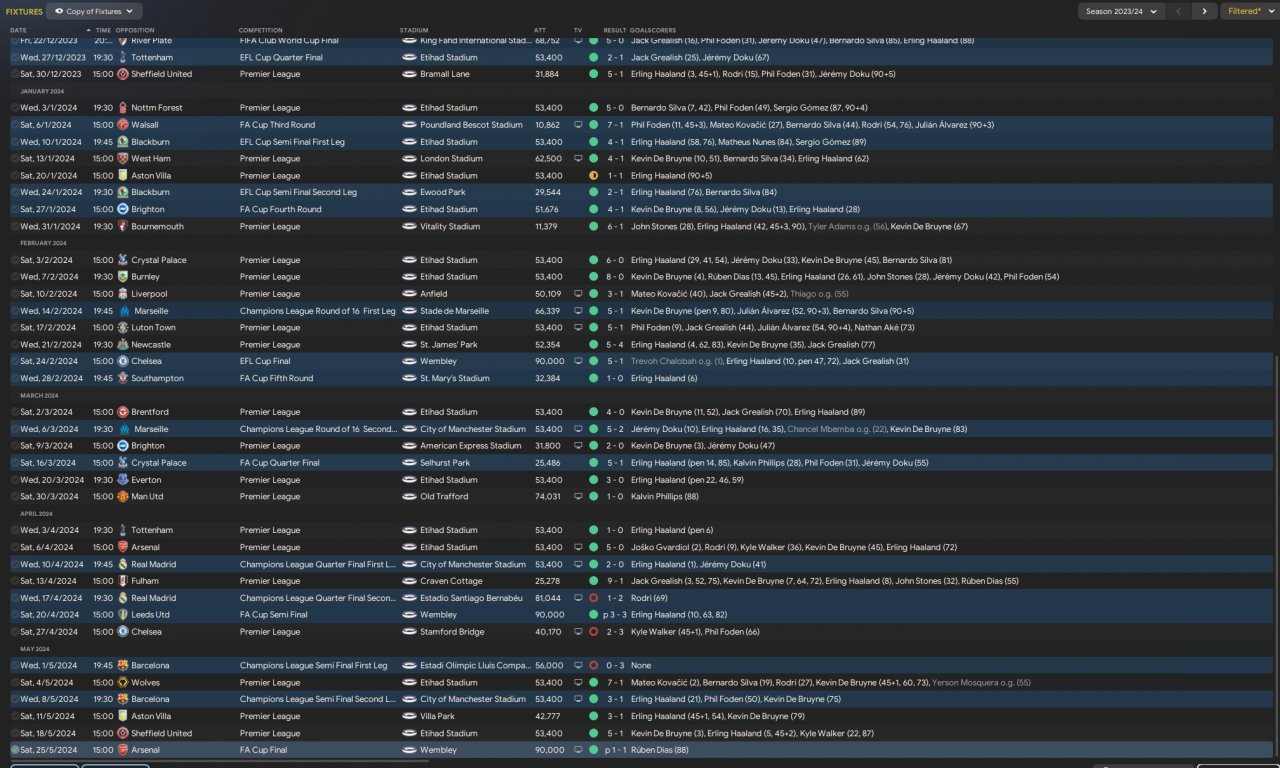Go to the next season using the arrow
Image resolution: width=1280 pixels, height=768 pixels.
(x=1204, y=11)
